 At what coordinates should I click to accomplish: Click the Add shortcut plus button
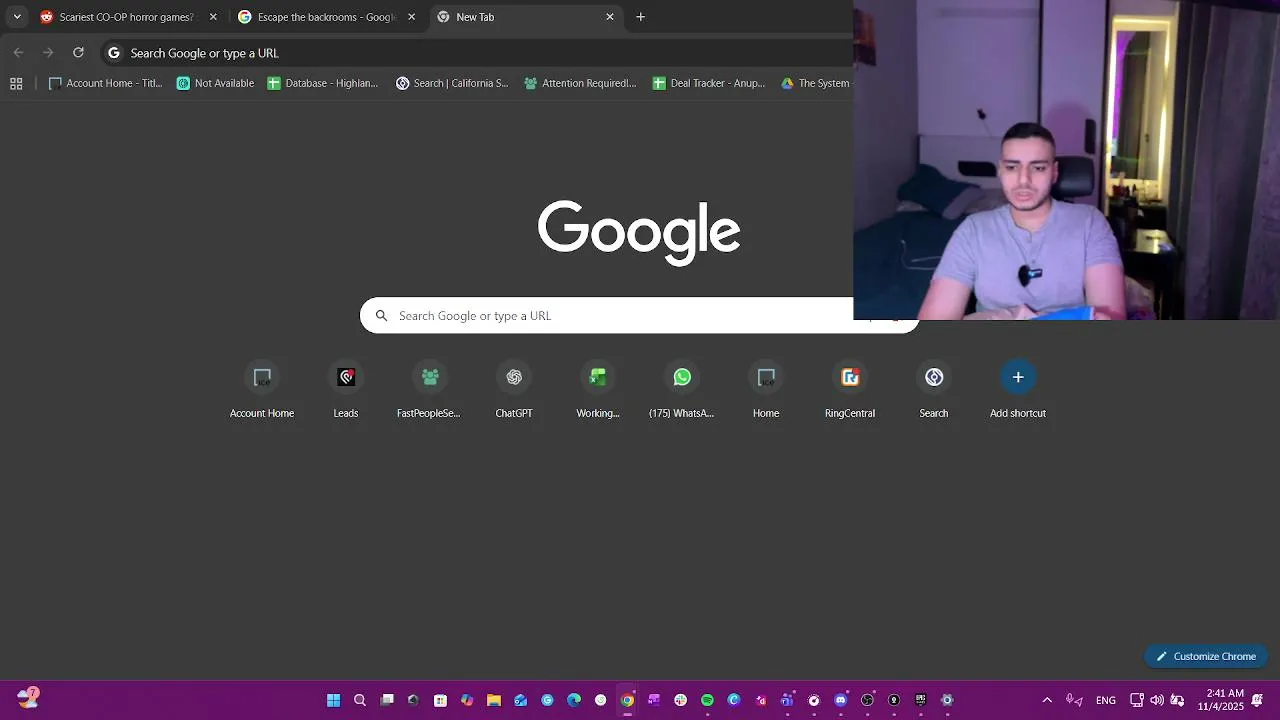(1018, 377)
